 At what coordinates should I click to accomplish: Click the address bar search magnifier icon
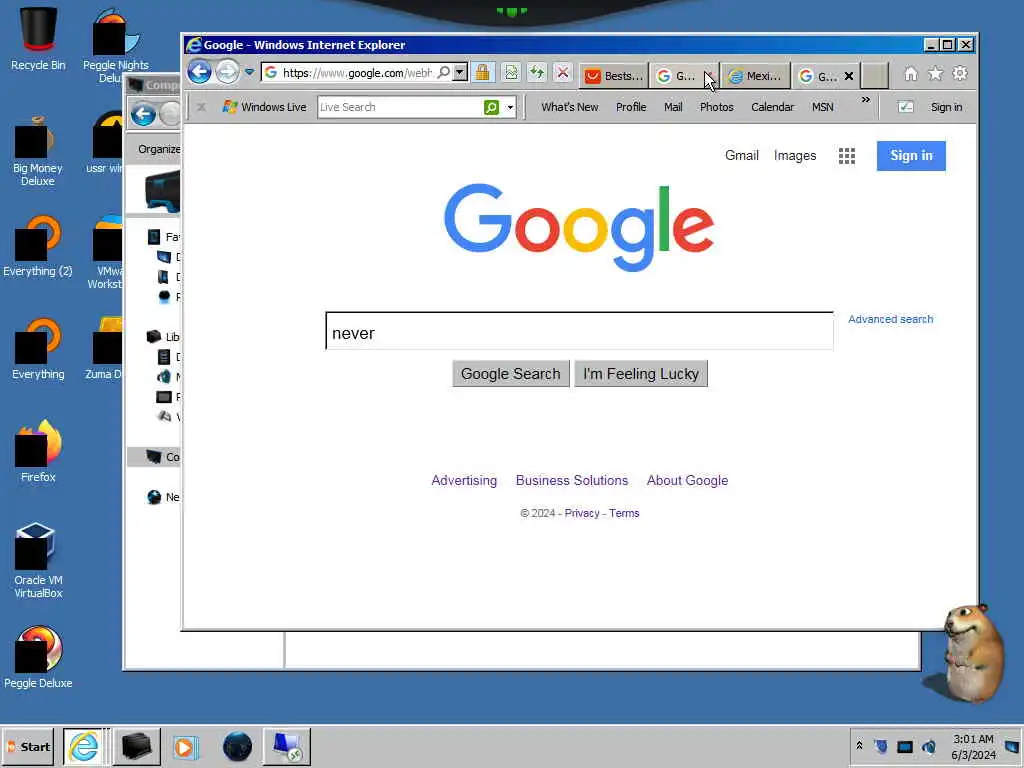[x=443, y=72]
